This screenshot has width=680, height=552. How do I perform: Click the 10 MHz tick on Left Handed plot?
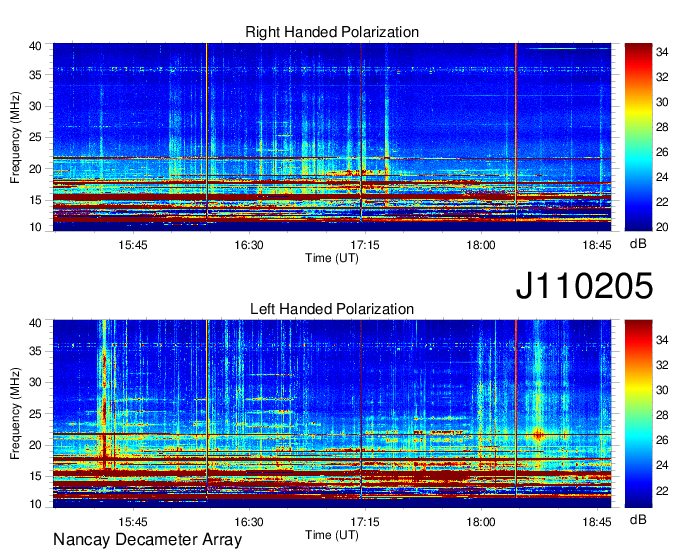tap(36, 504)
